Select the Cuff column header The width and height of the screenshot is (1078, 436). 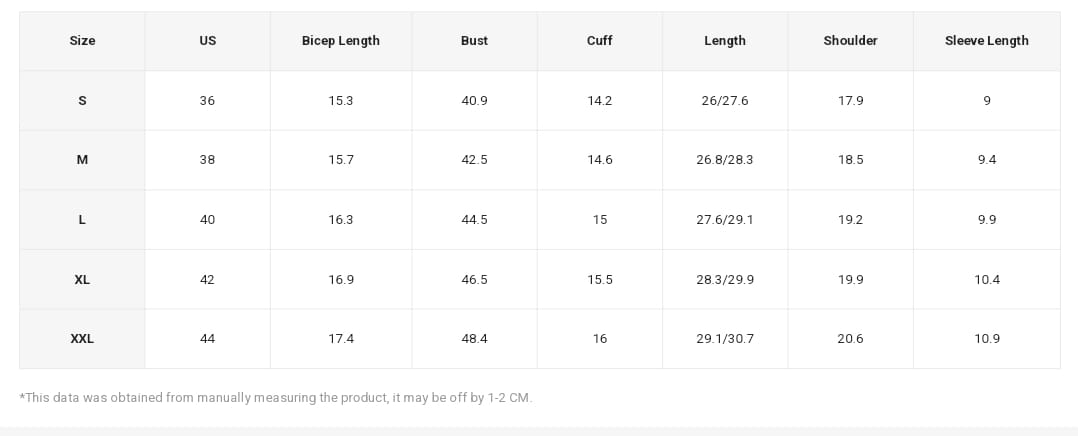point(599,41)
